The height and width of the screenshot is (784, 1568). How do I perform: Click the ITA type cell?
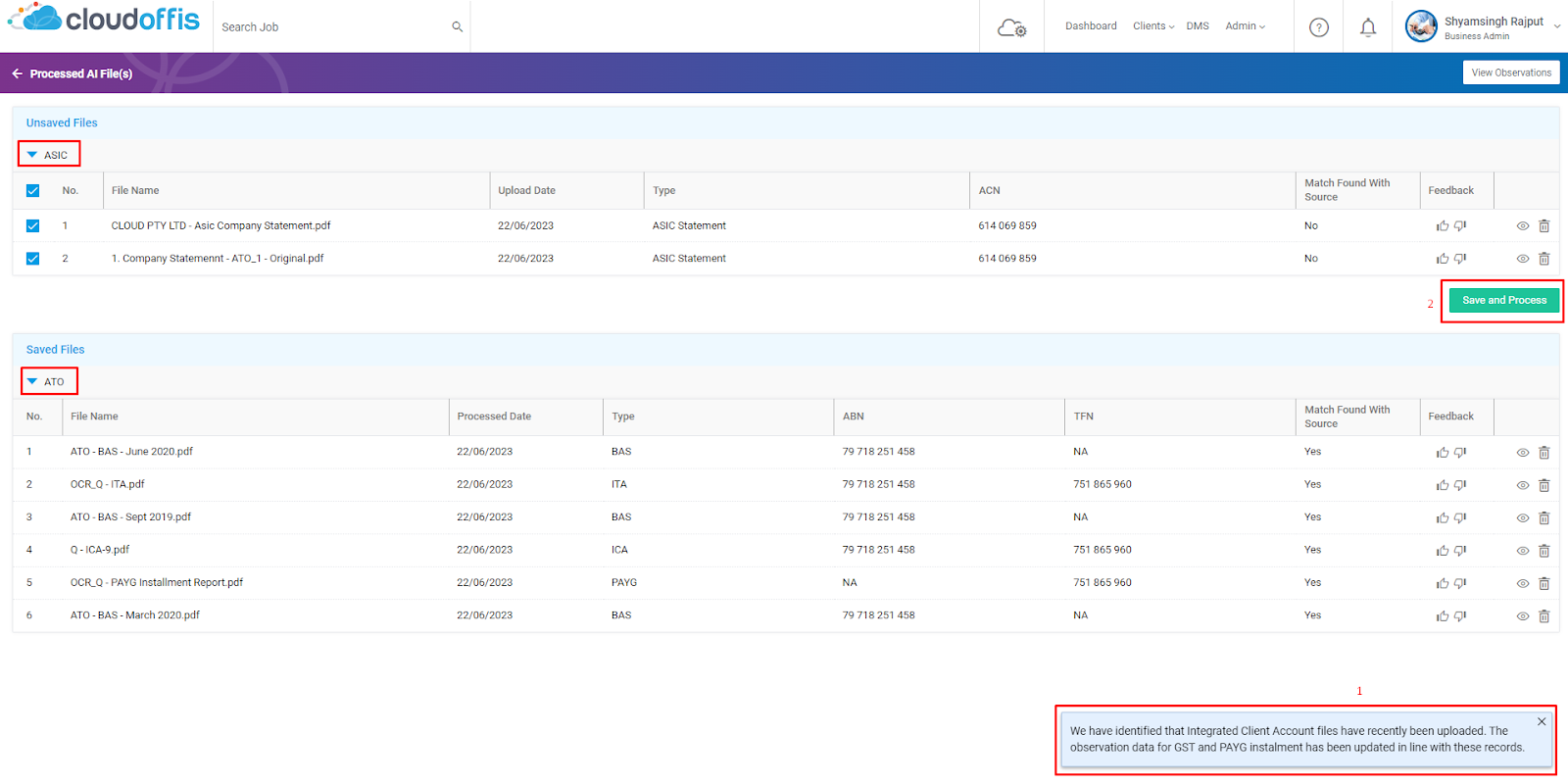pyautogui.click(x=619, y=485)
